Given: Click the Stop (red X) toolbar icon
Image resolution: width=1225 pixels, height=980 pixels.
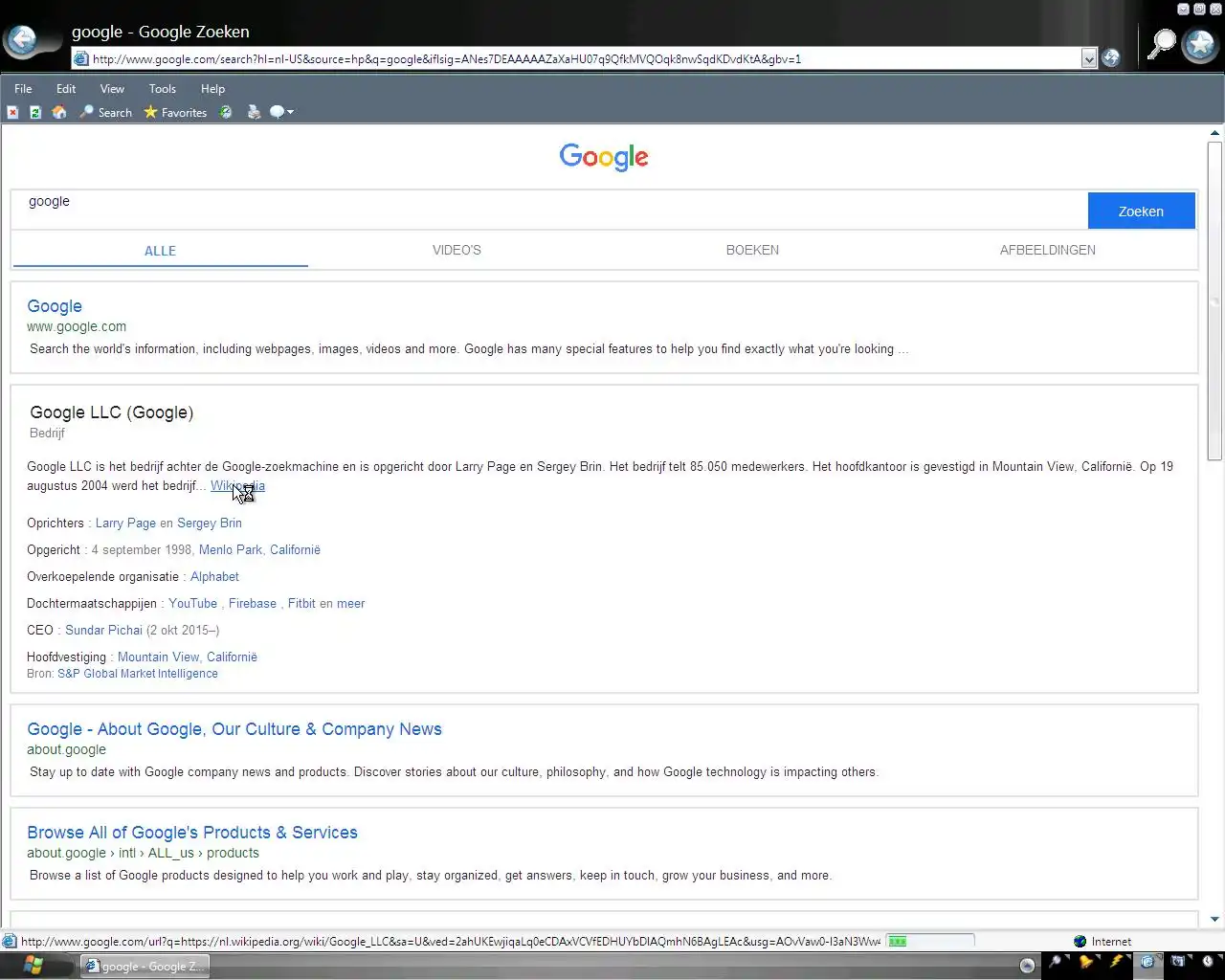Looking at the screenshot, I should click(x=12, y=112).
